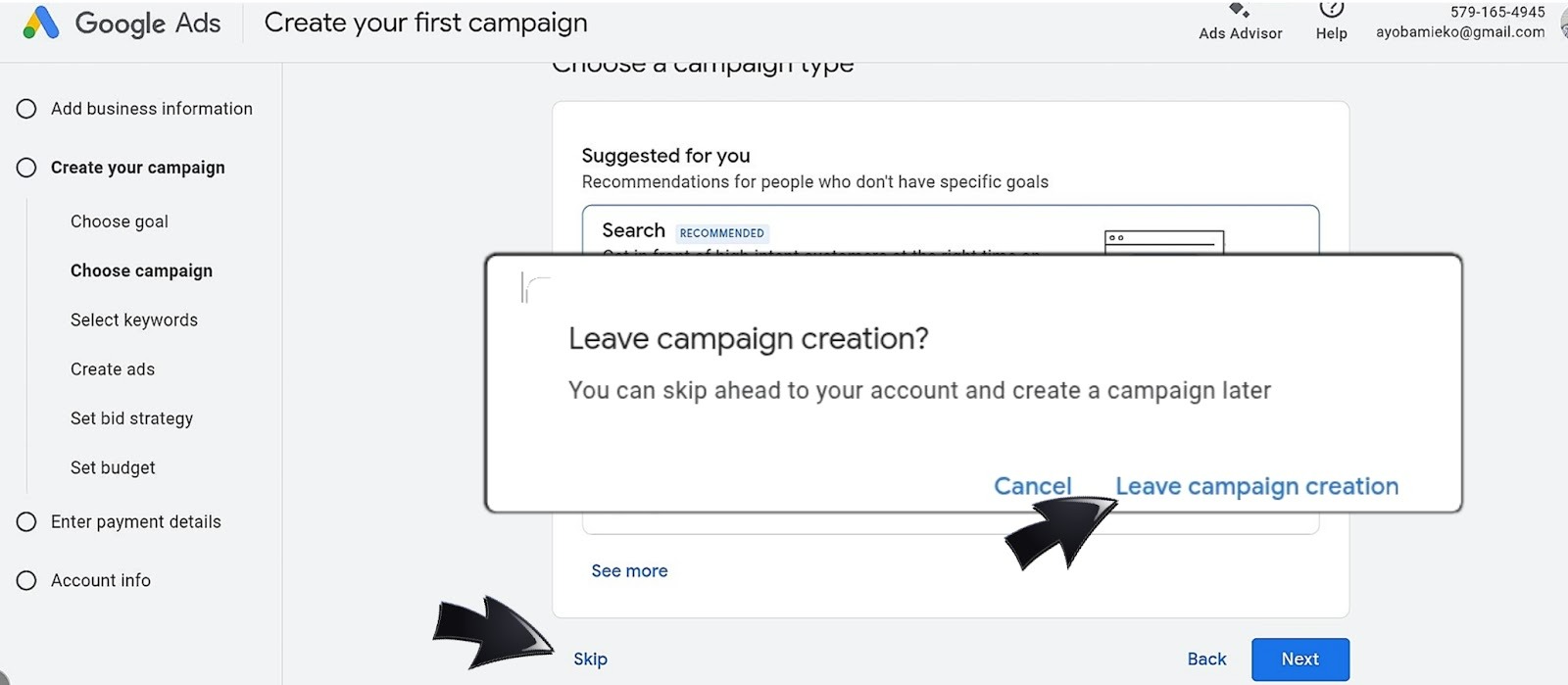Select the Account info step circle

coord(26,581)
